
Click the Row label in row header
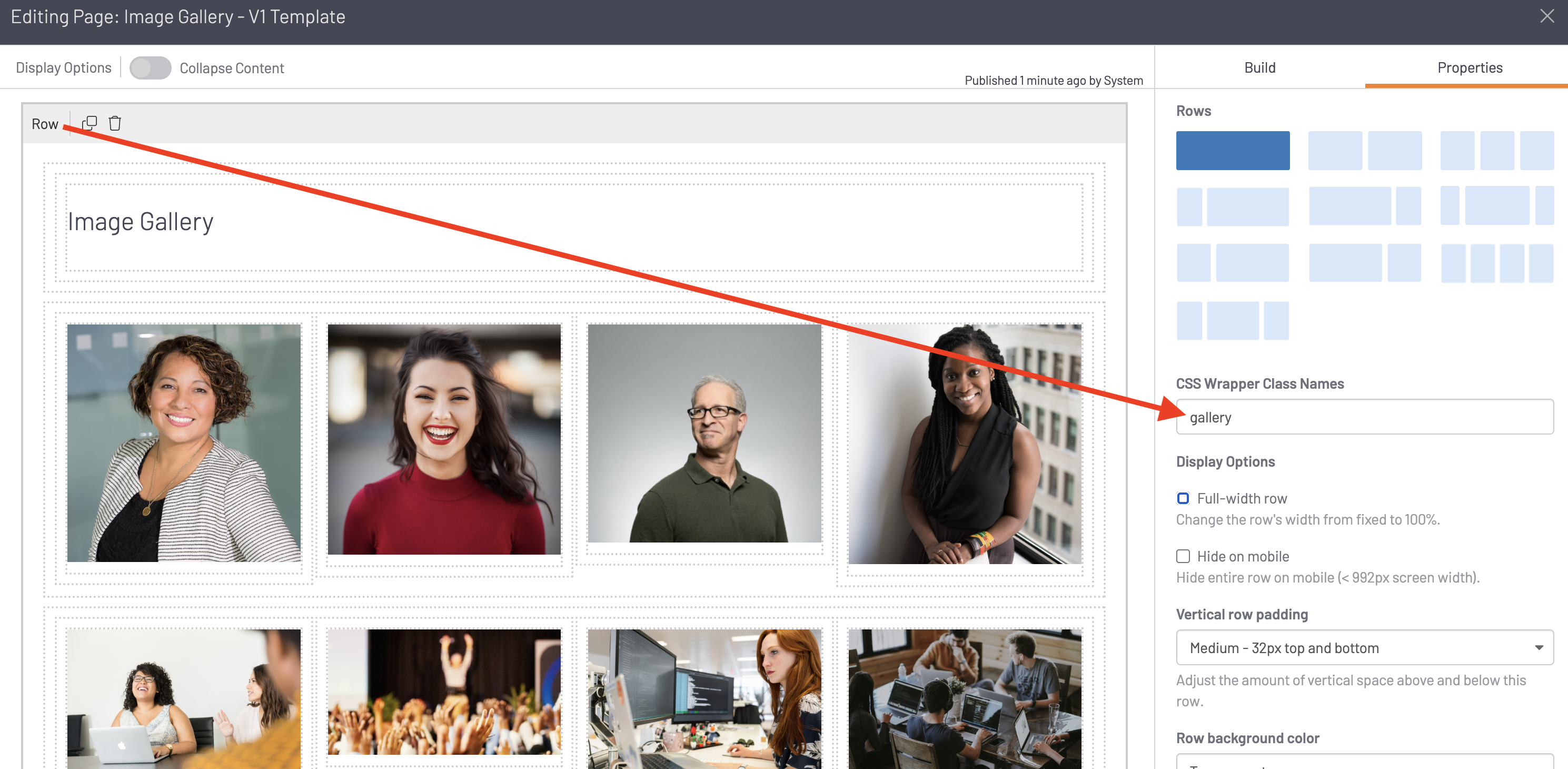coord(44,124)
